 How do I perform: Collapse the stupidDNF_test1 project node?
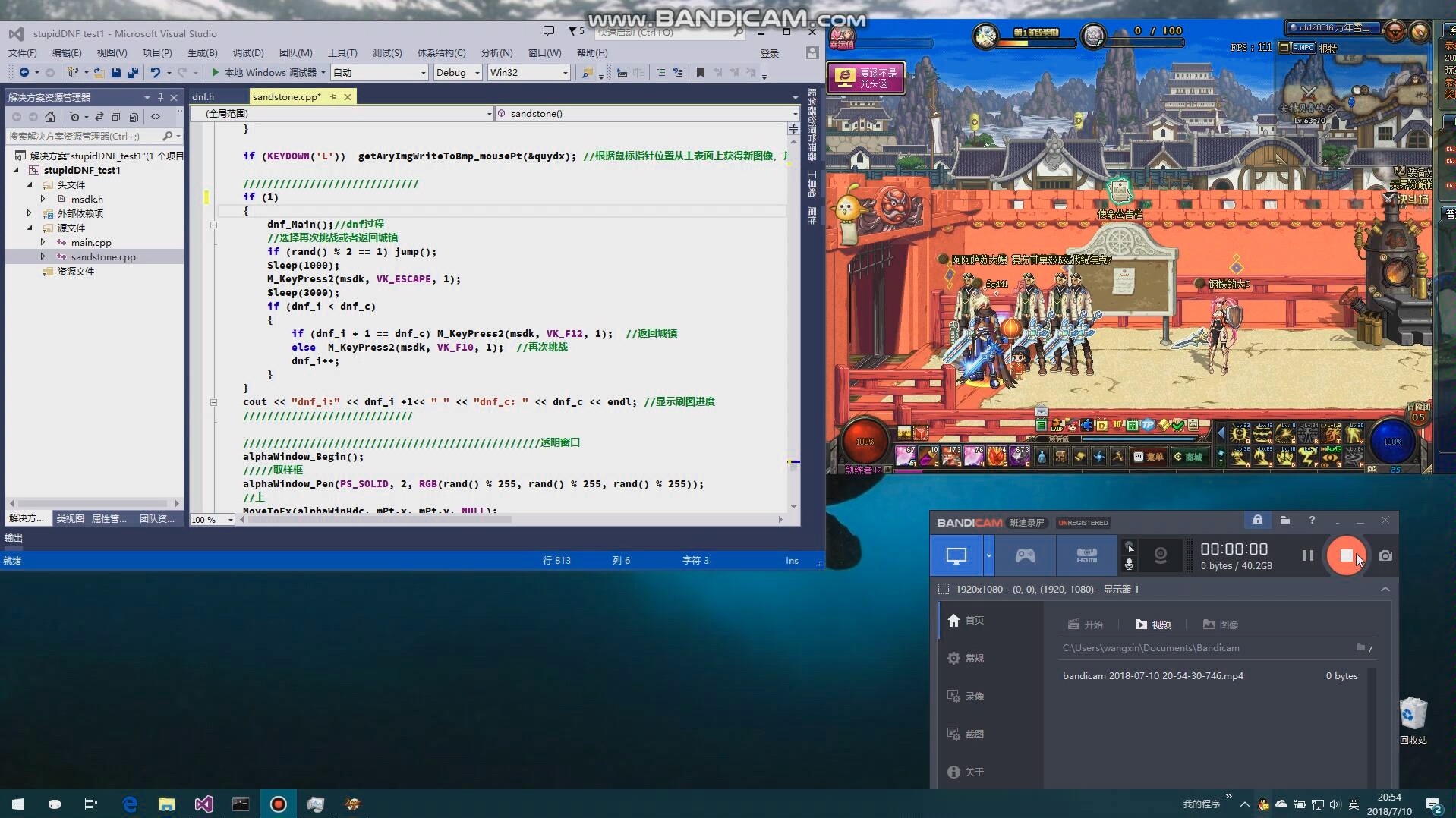17,170
